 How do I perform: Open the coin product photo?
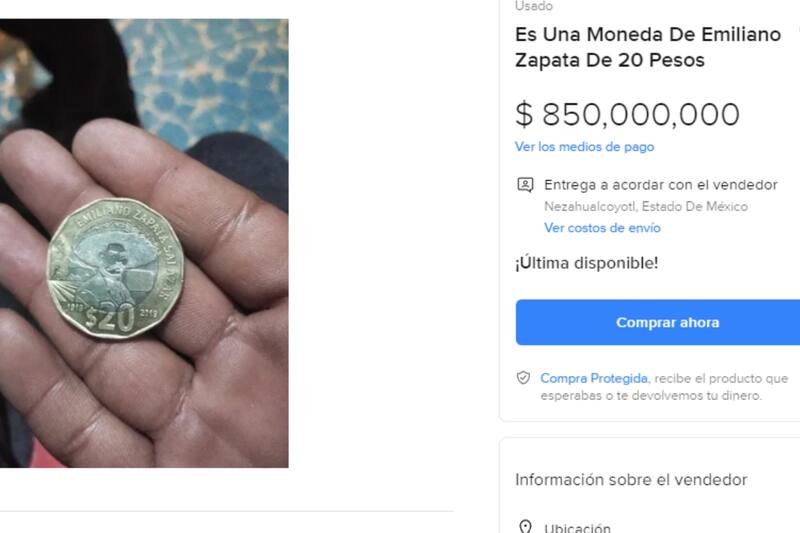144,243
